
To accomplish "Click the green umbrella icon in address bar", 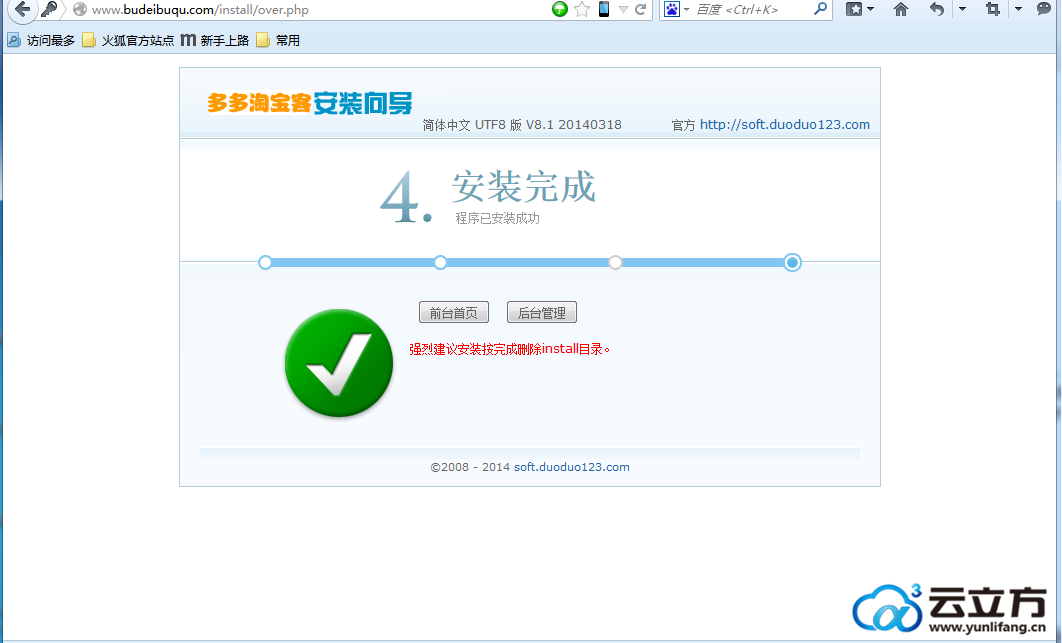I will tap(559, 9).
